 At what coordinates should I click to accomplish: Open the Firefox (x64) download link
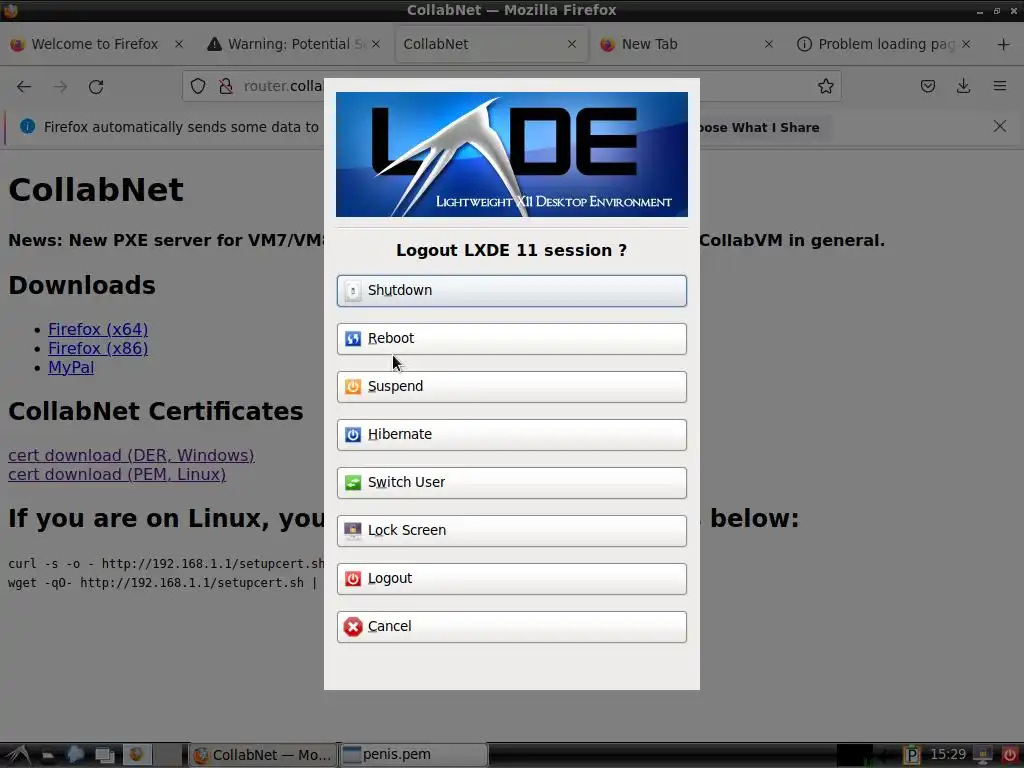click(x=98, y=329)
